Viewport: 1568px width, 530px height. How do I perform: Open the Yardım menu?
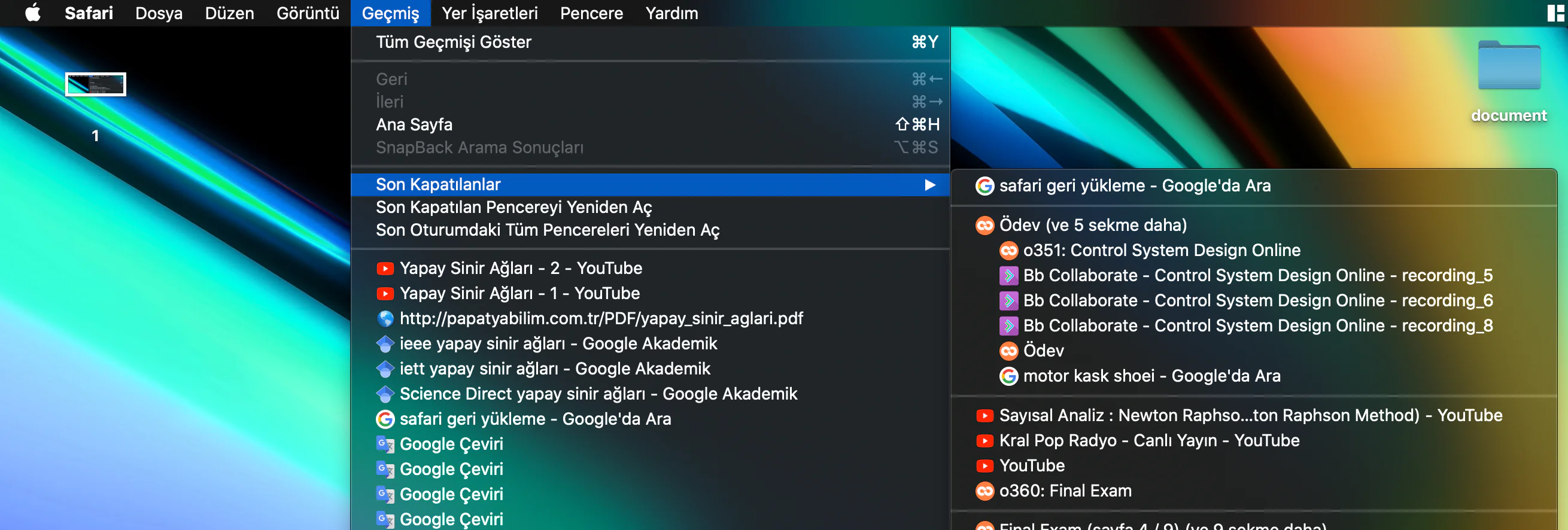click(x=671, y=13)
